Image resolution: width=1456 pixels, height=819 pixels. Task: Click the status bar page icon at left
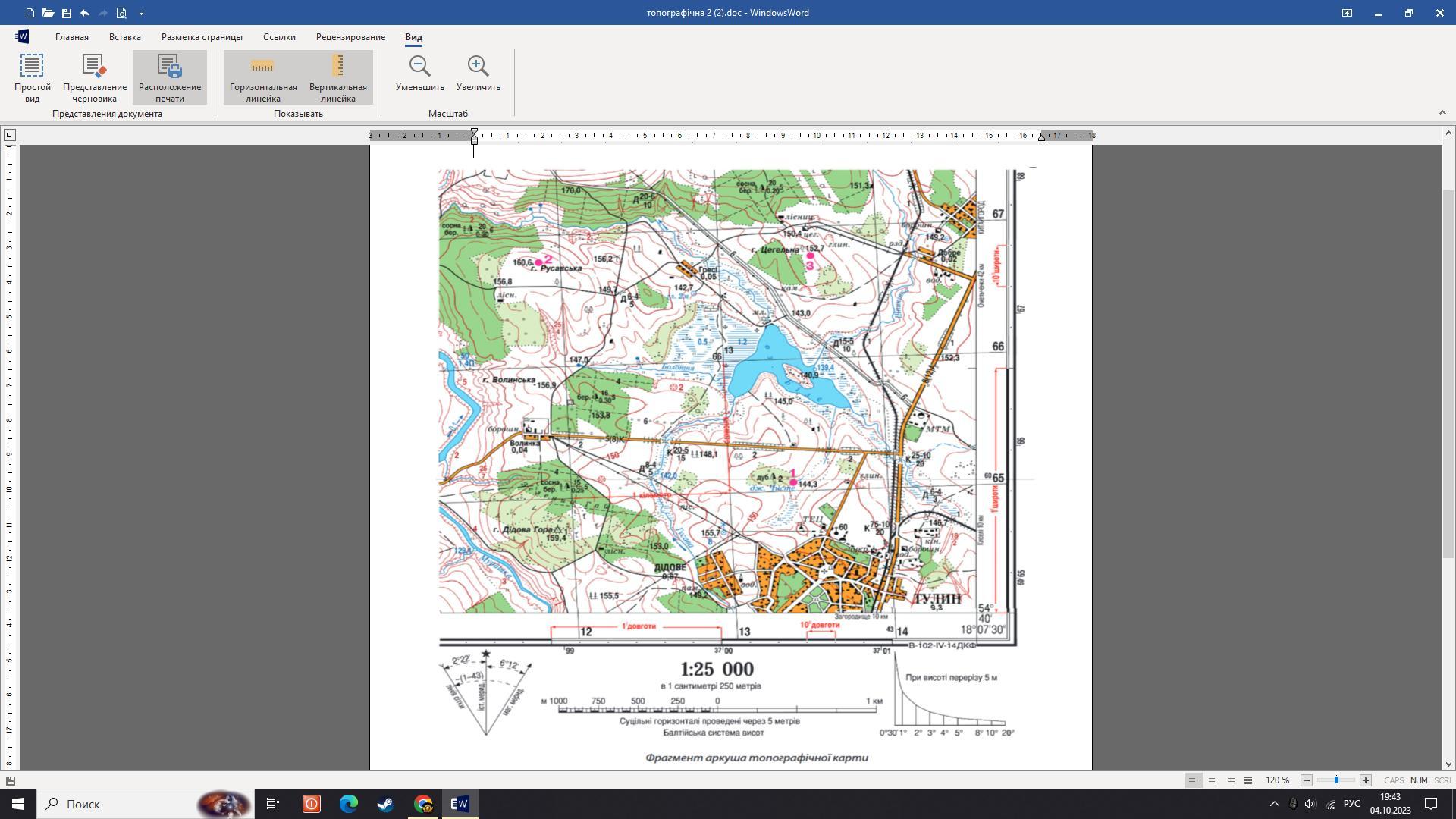(11, 780)
